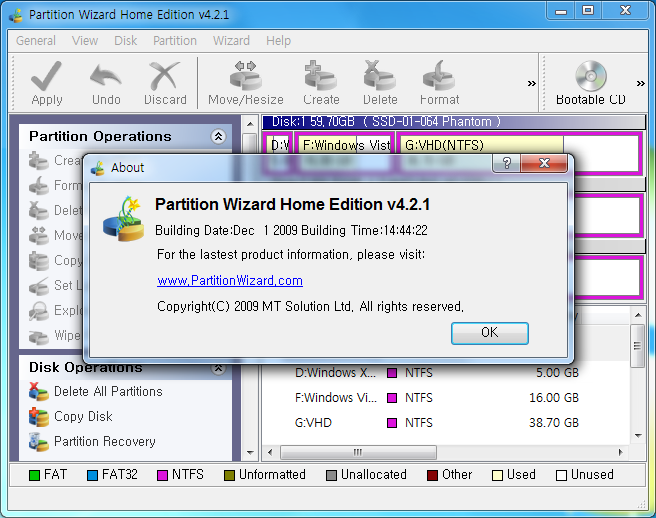Click the partition list scroll right arrow
This screenshot has width=656, height=518.
point(620,452)
